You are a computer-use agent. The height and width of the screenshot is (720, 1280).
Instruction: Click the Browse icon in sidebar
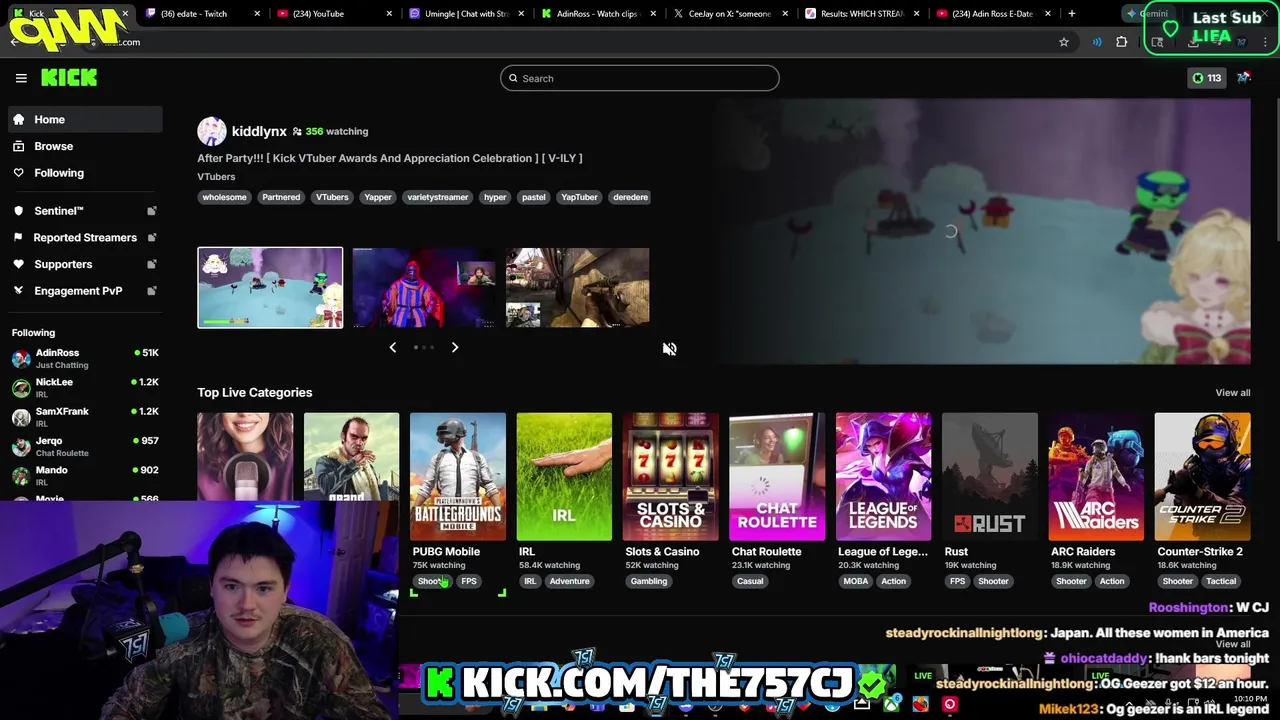pyautogui.click(x=18, y=146)
